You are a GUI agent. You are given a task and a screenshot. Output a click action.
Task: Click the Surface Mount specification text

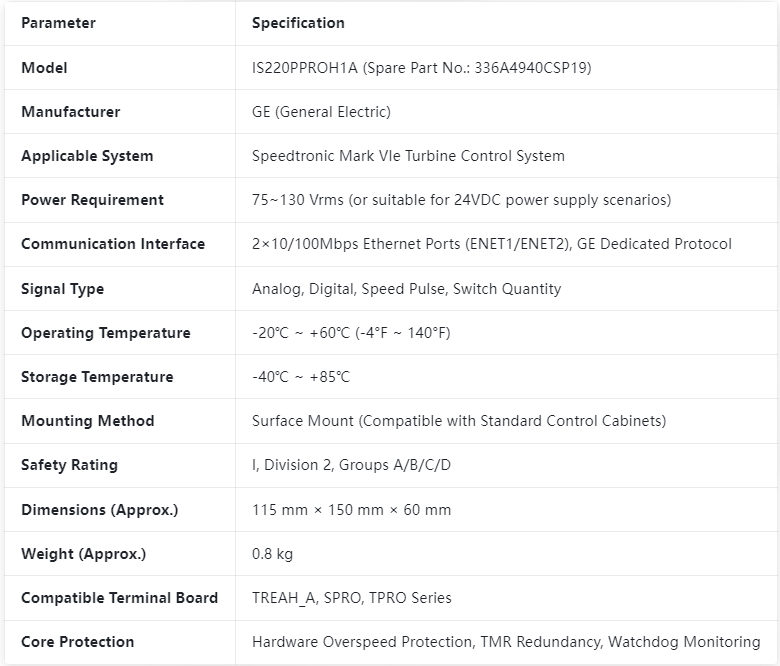(459, 421)
